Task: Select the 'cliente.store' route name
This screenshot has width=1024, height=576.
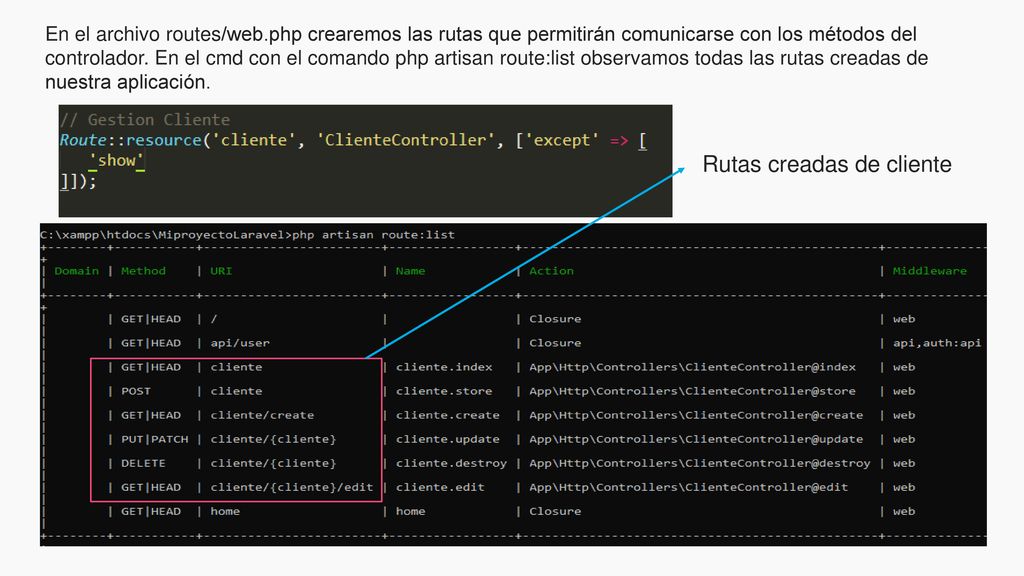Action: click(x=444, y=391)
